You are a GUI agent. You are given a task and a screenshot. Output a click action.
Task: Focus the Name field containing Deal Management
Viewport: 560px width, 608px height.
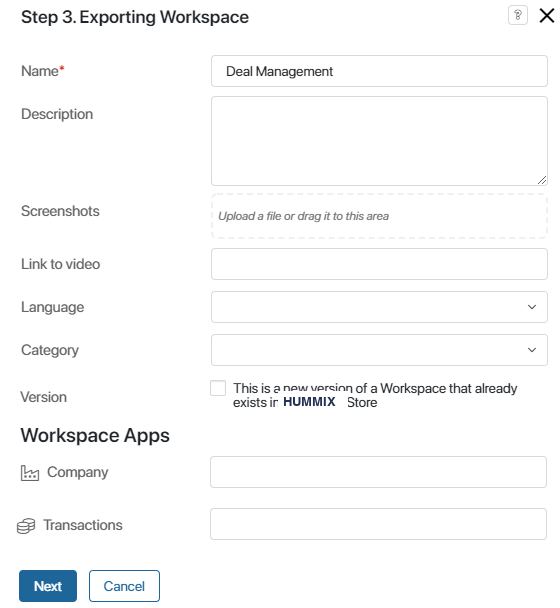tap(379, 71)
